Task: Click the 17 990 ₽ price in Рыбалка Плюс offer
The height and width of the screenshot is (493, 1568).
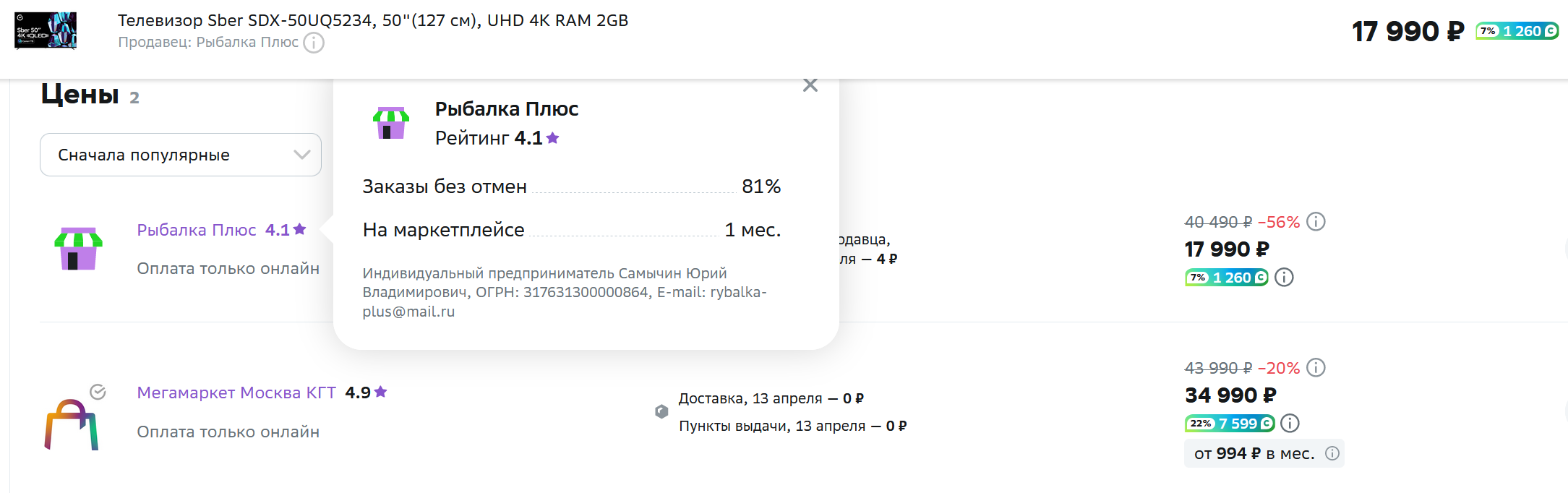Action: tap(1227, 249)
